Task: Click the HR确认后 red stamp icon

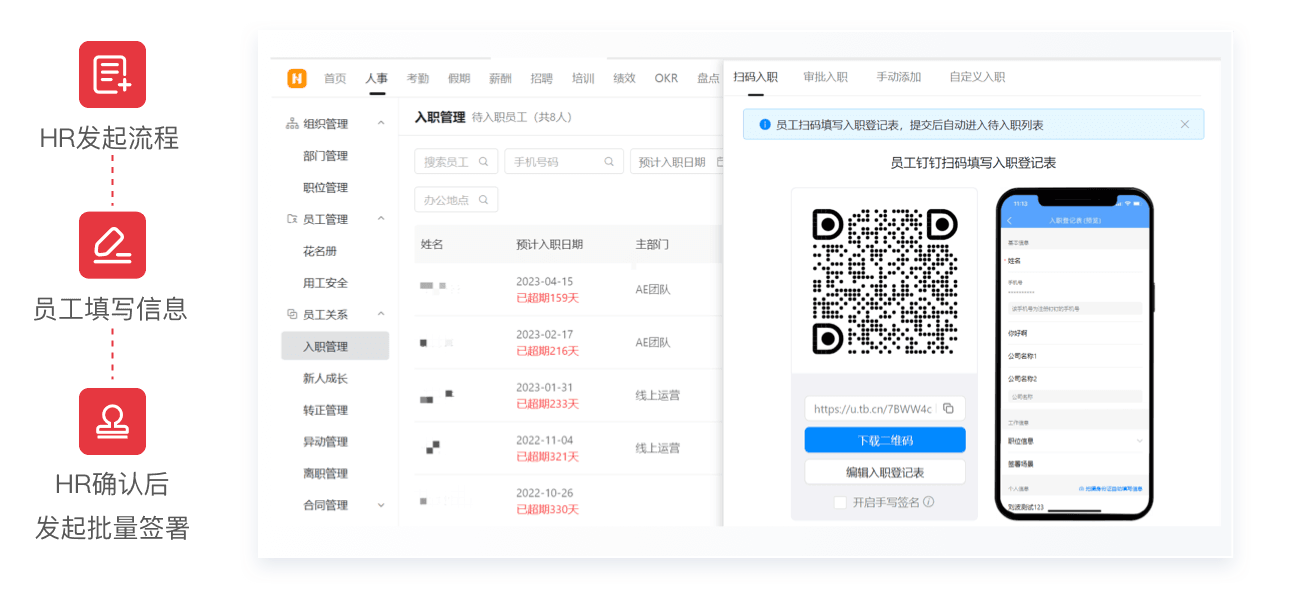Action: point(112,421)
